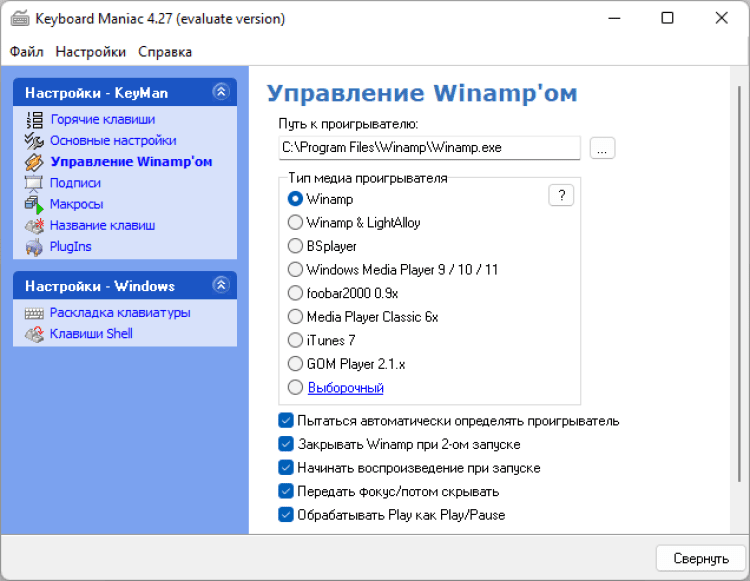This screenshot has height=581, width=750.
Task: Select Windows Media Player 9 / 10 / 11
Action: click(295, 270)
